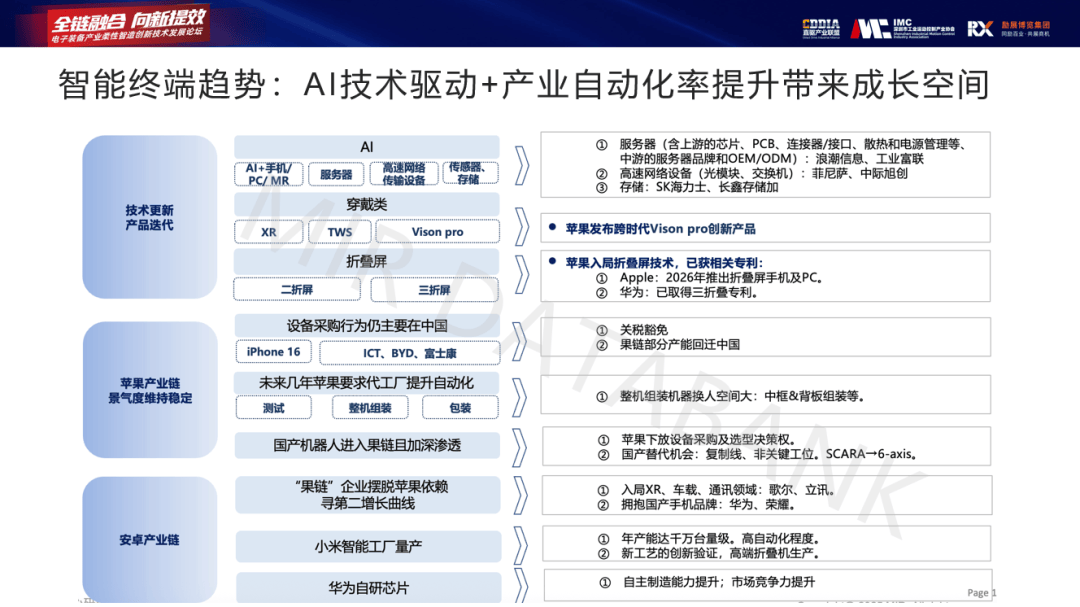1080x607 pixels.
Task: Click the “果链”企业摆脱苹果依赖 bar
Action: [367, 495]
